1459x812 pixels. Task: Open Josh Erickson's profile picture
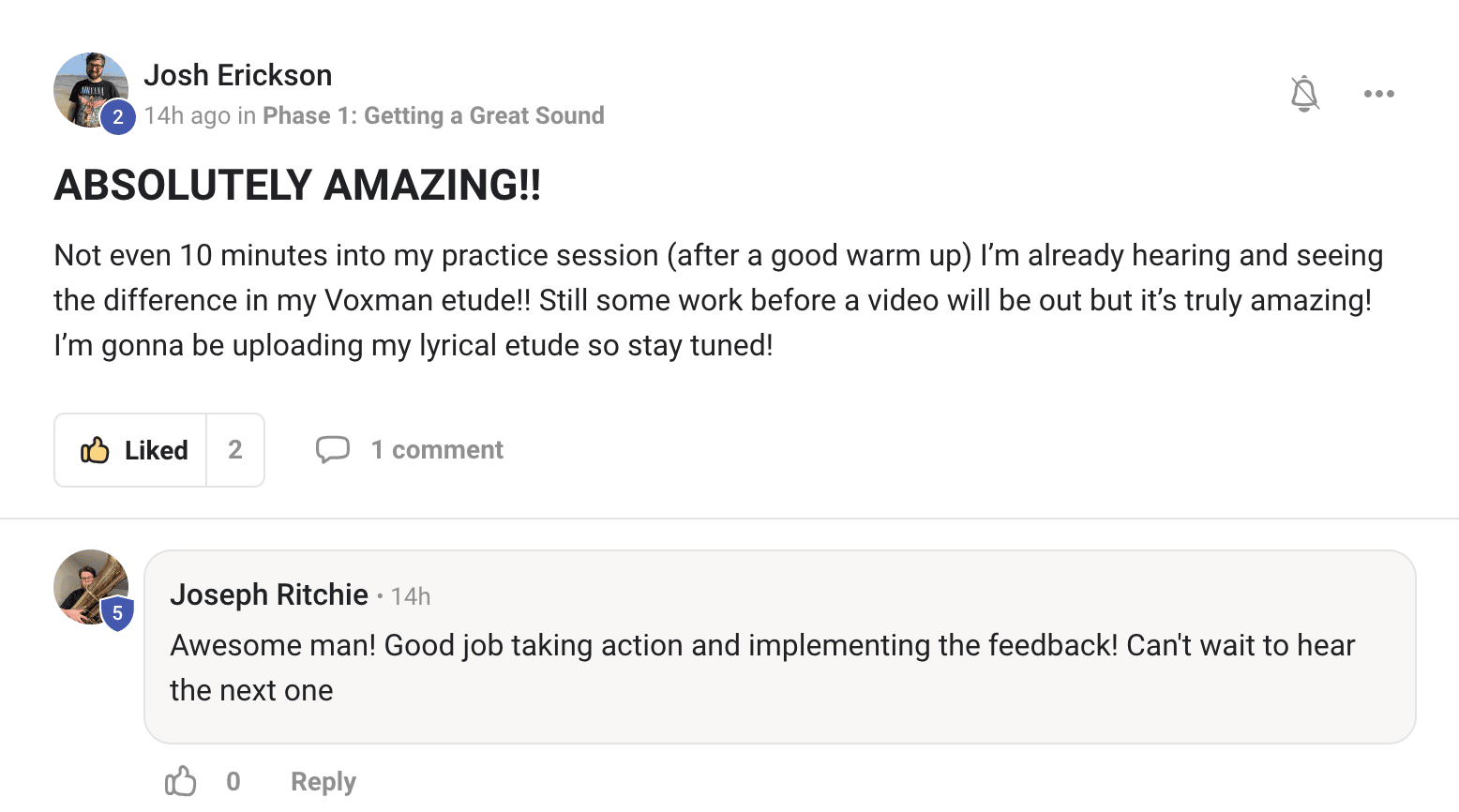(x=86, y=84)
